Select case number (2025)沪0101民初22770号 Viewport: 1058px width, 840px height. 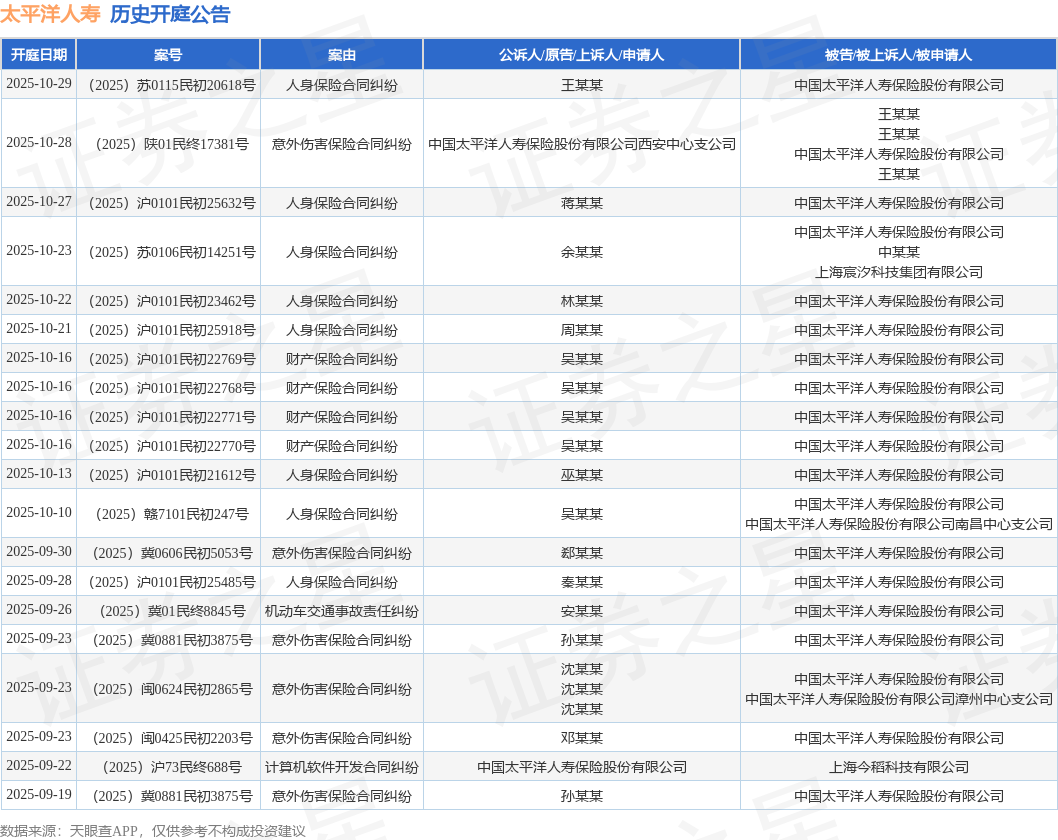[x=172, y=446]
